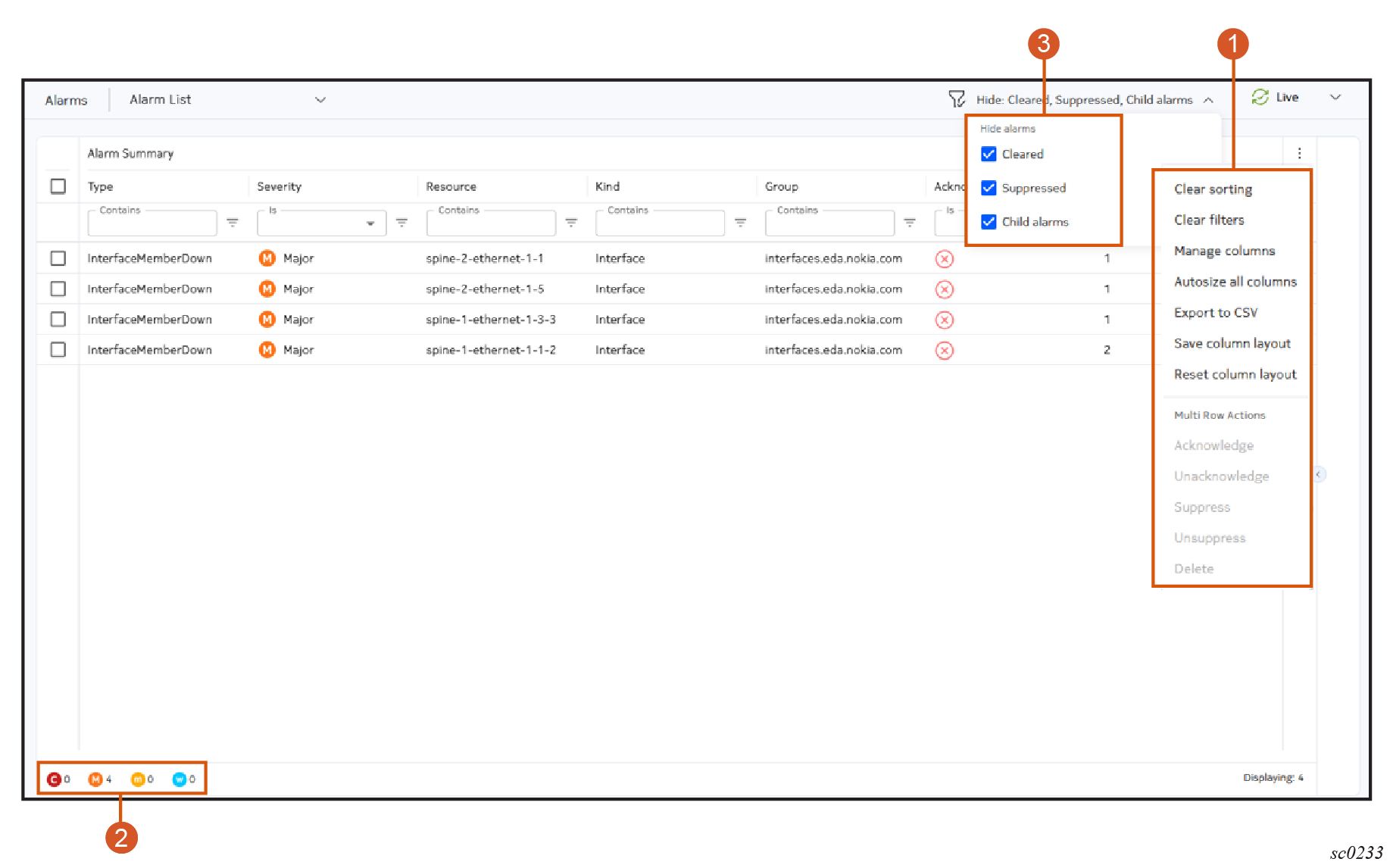
Task: Choose Export to CSV from menu
Action: [x=1215, y=313]
